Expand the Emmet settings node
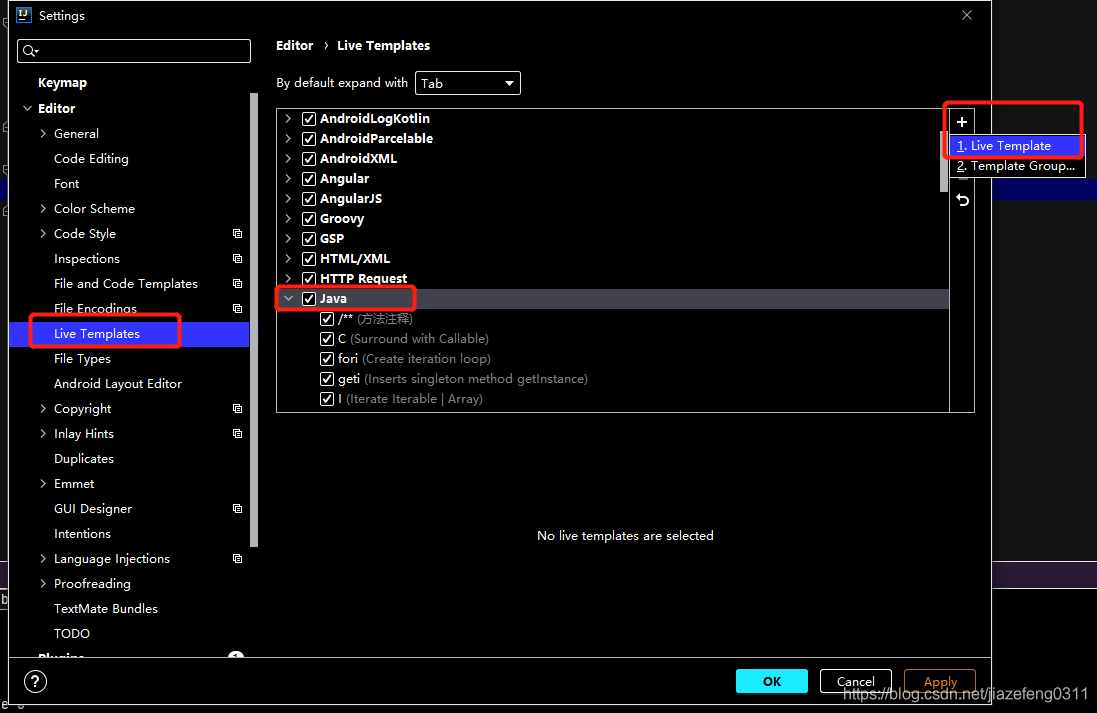 tap(43, 483)
